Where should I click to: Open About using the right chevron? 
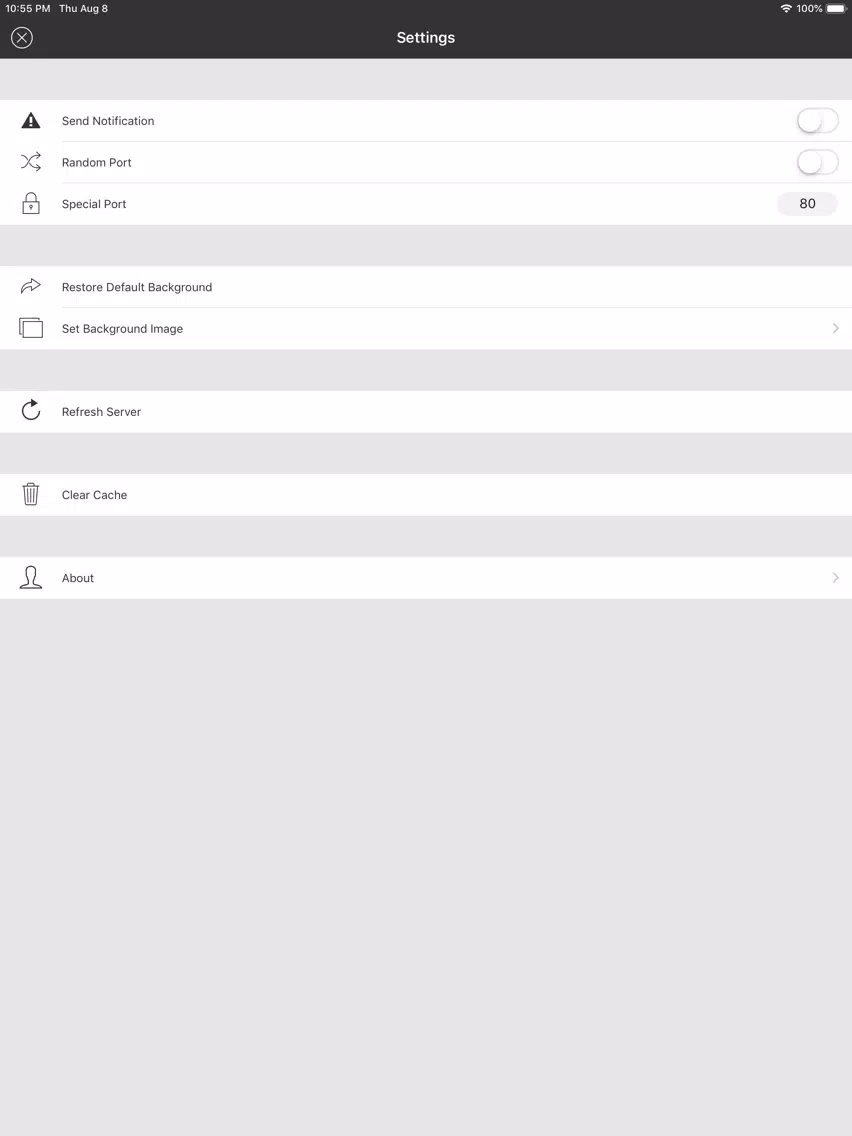tap(835, 577)
